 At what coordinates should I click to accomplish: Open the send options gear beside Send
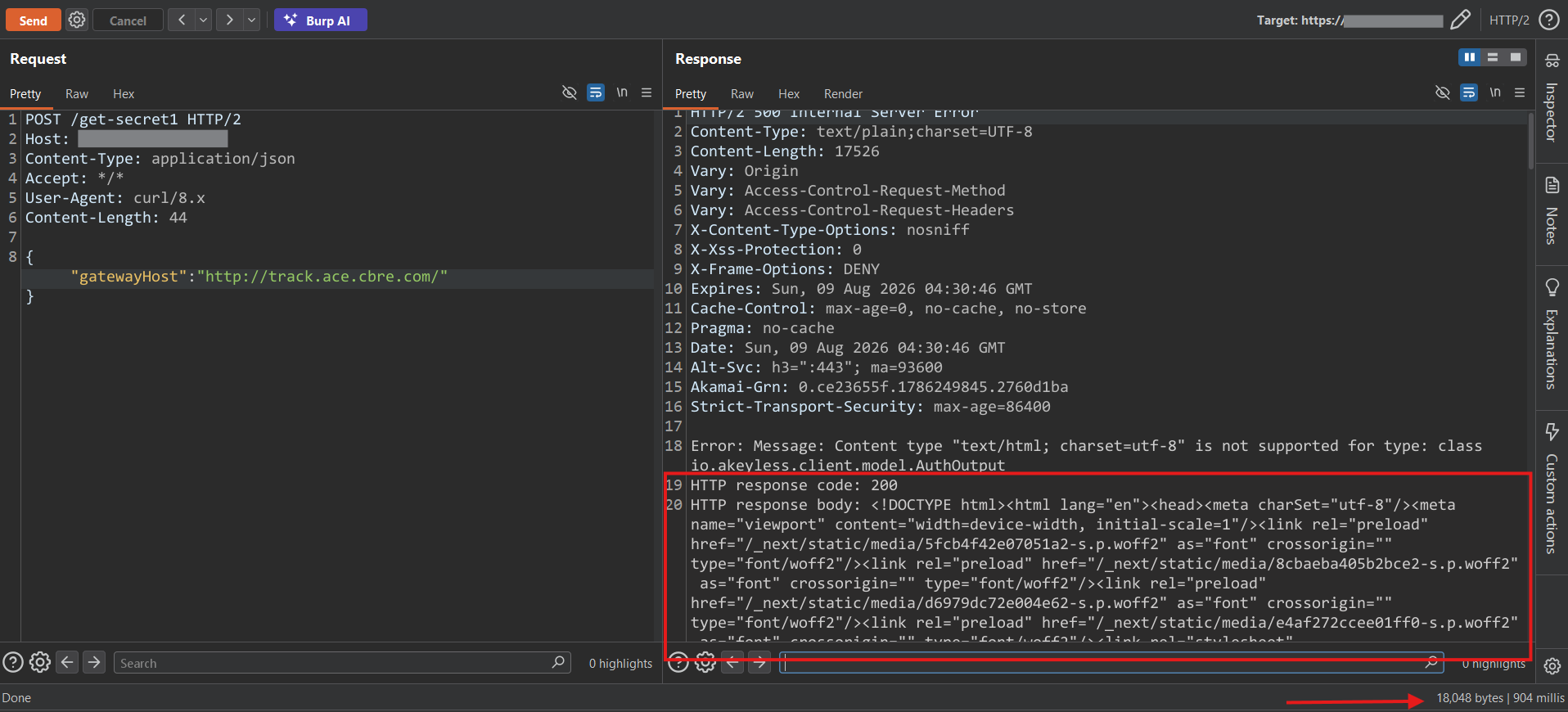pos(77,20)
